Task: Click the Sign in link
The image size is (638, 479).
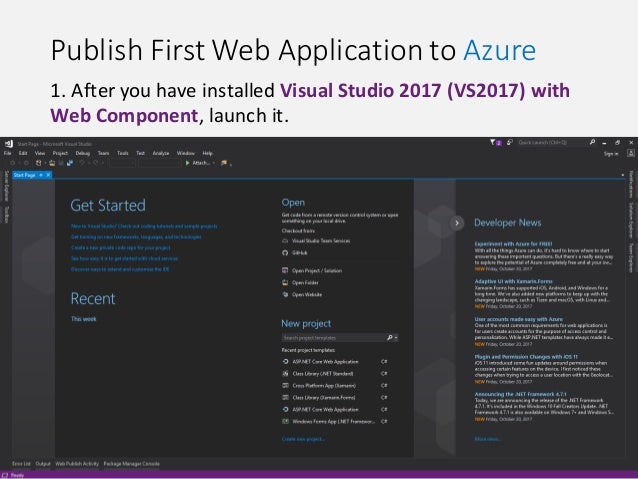Action: coord(611,153)
